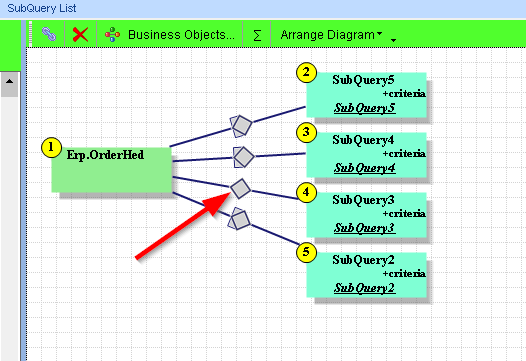The width and height of the screenshot is (526, 361).
Task: Click the sigma summation icon
Action: [257, 35]
